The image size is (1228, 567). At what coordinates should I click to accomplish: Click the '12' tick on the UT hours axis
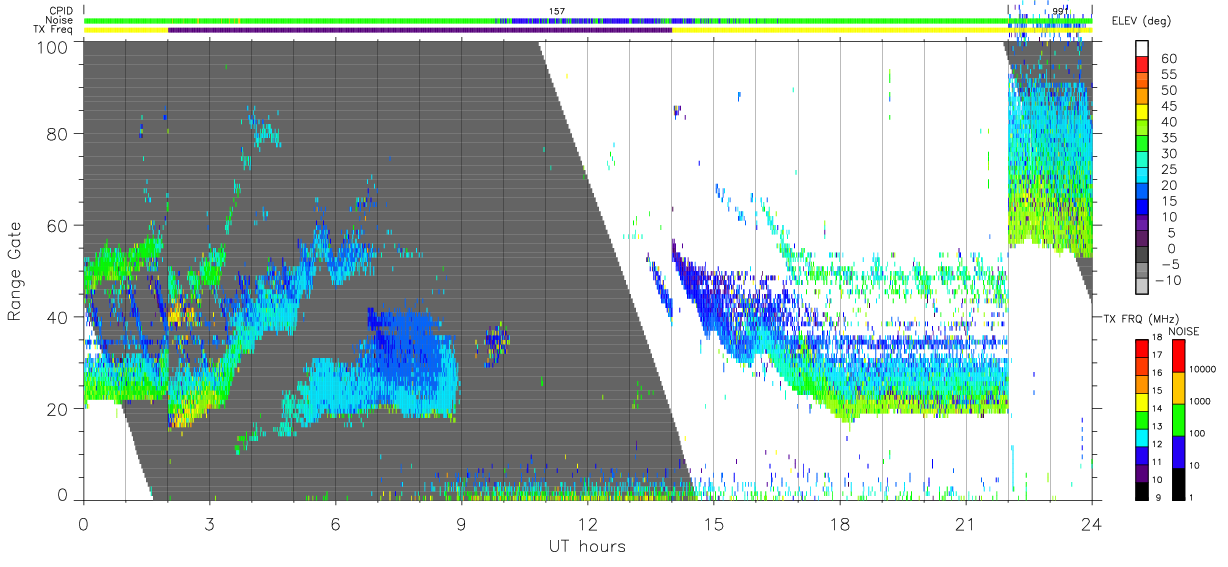pyautogui.click(x=587, y=523)
